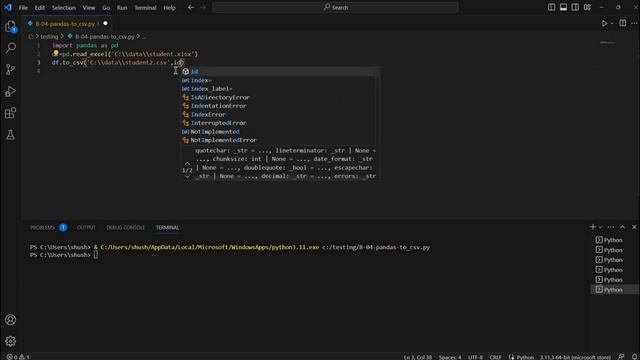Select the last highlighted Python terminal

pos(614,290)
